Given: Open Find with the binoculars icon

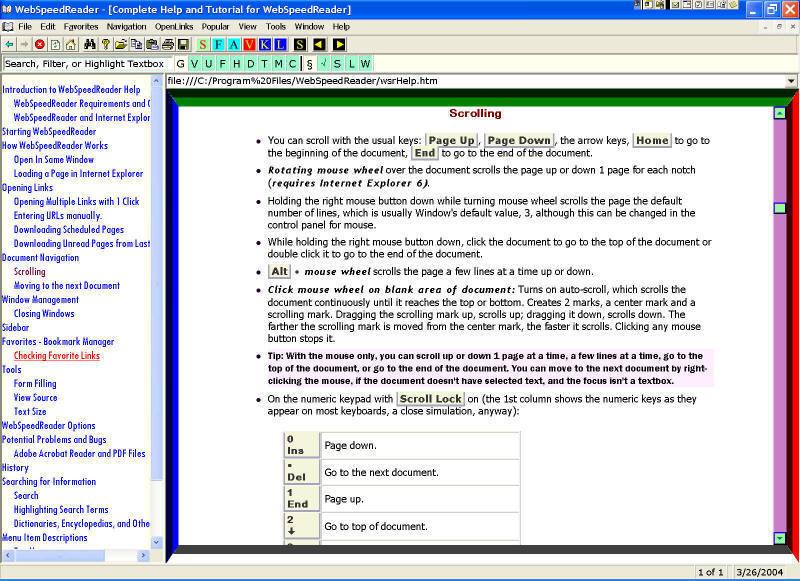Looking at the screenshot, I should (x=90, y=45).
